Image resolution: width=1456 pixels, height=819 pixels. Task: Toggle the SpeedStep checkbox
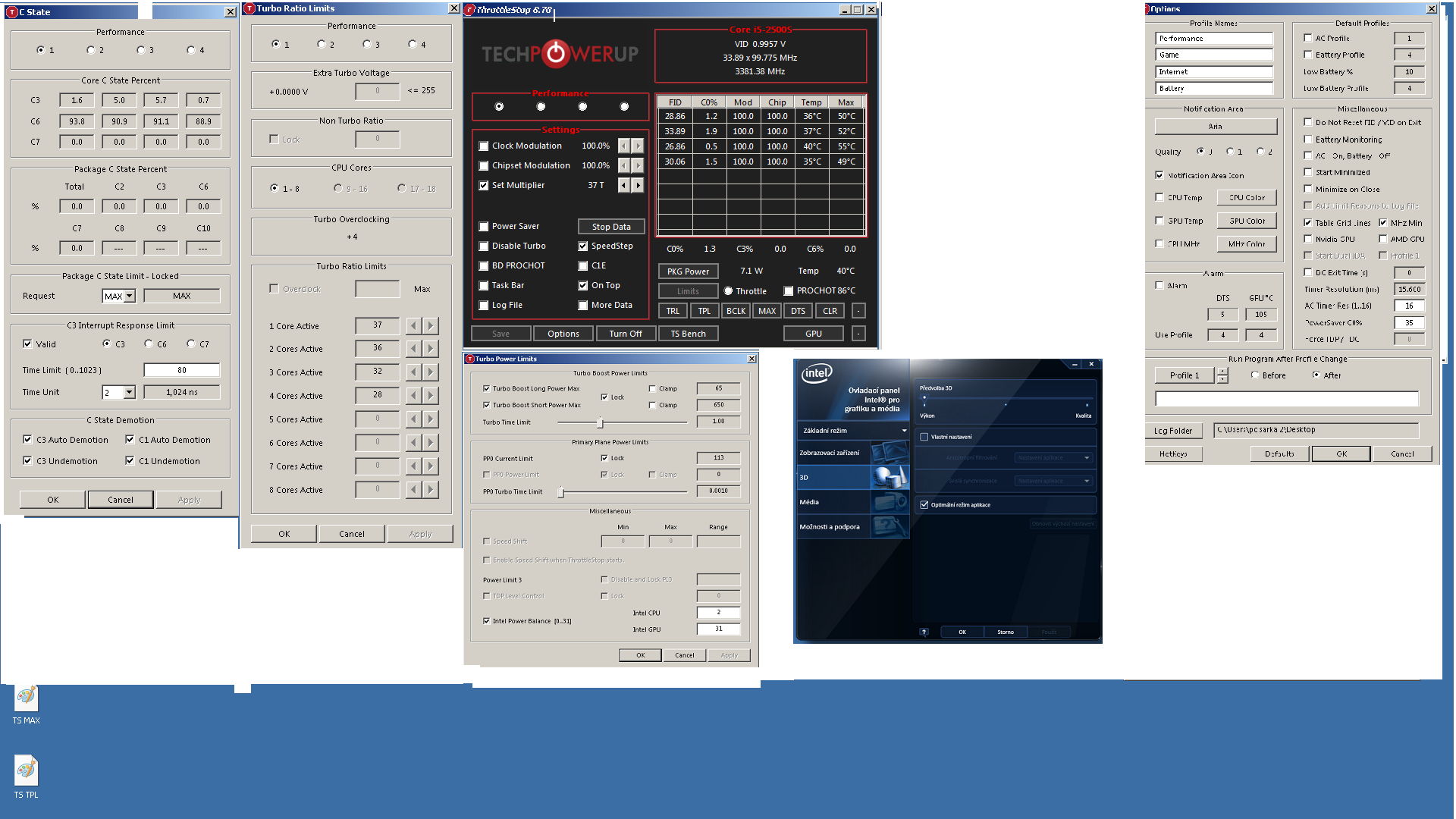pyautogui.click(x=583, y=246)
